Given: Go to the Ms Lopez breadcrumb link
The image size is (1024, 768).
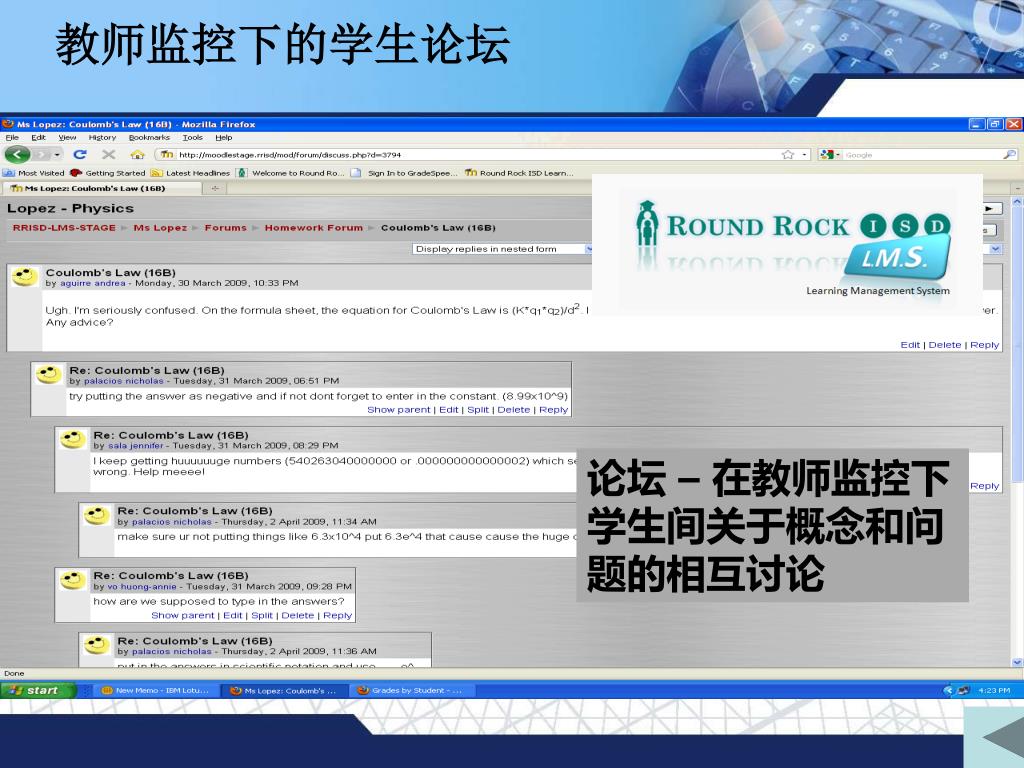Looking at the screenshot, I should tap(160, 228).
